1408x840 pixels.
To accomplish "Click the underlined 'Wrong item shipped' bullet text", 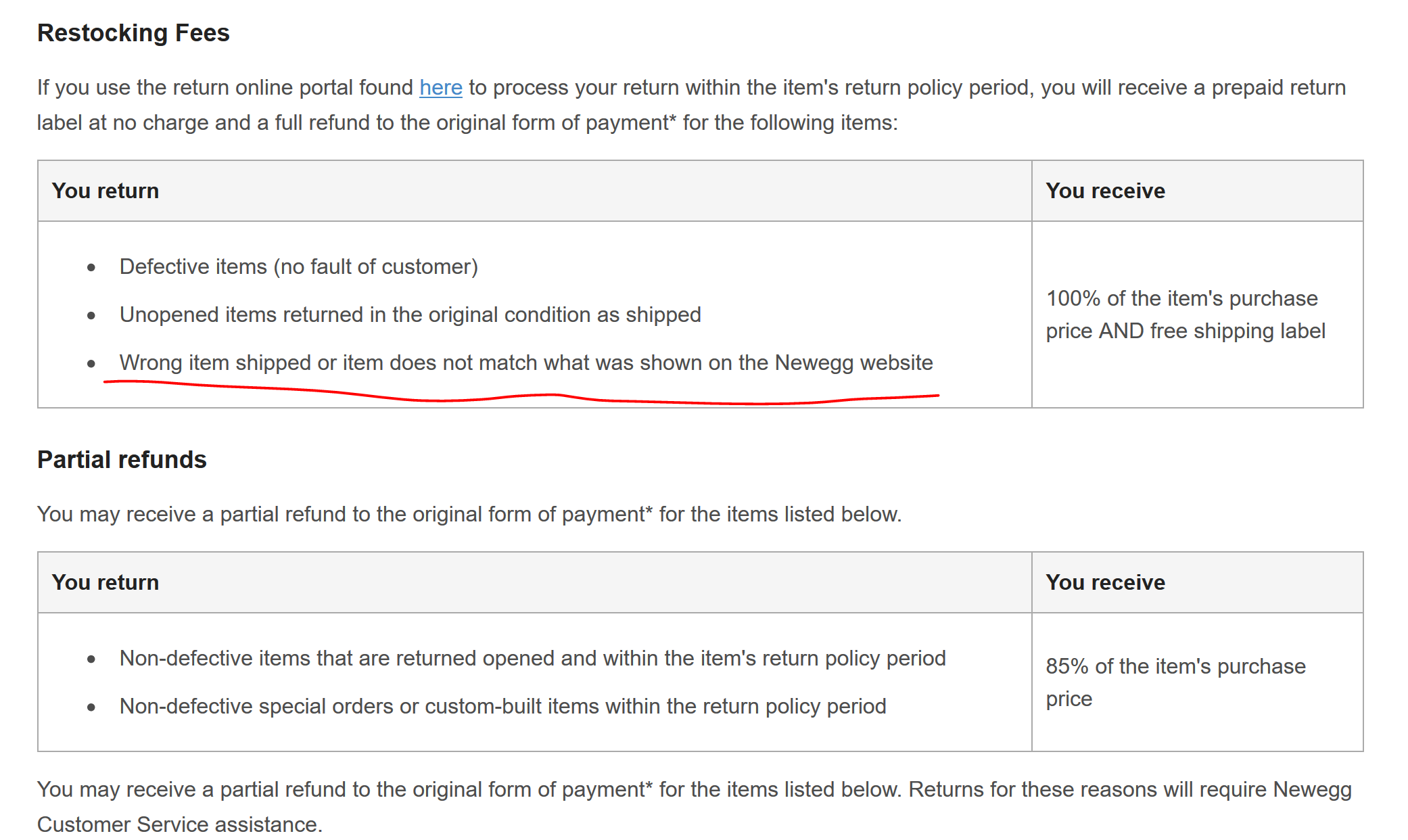I will pyautogui.click(x=526, y=363).
